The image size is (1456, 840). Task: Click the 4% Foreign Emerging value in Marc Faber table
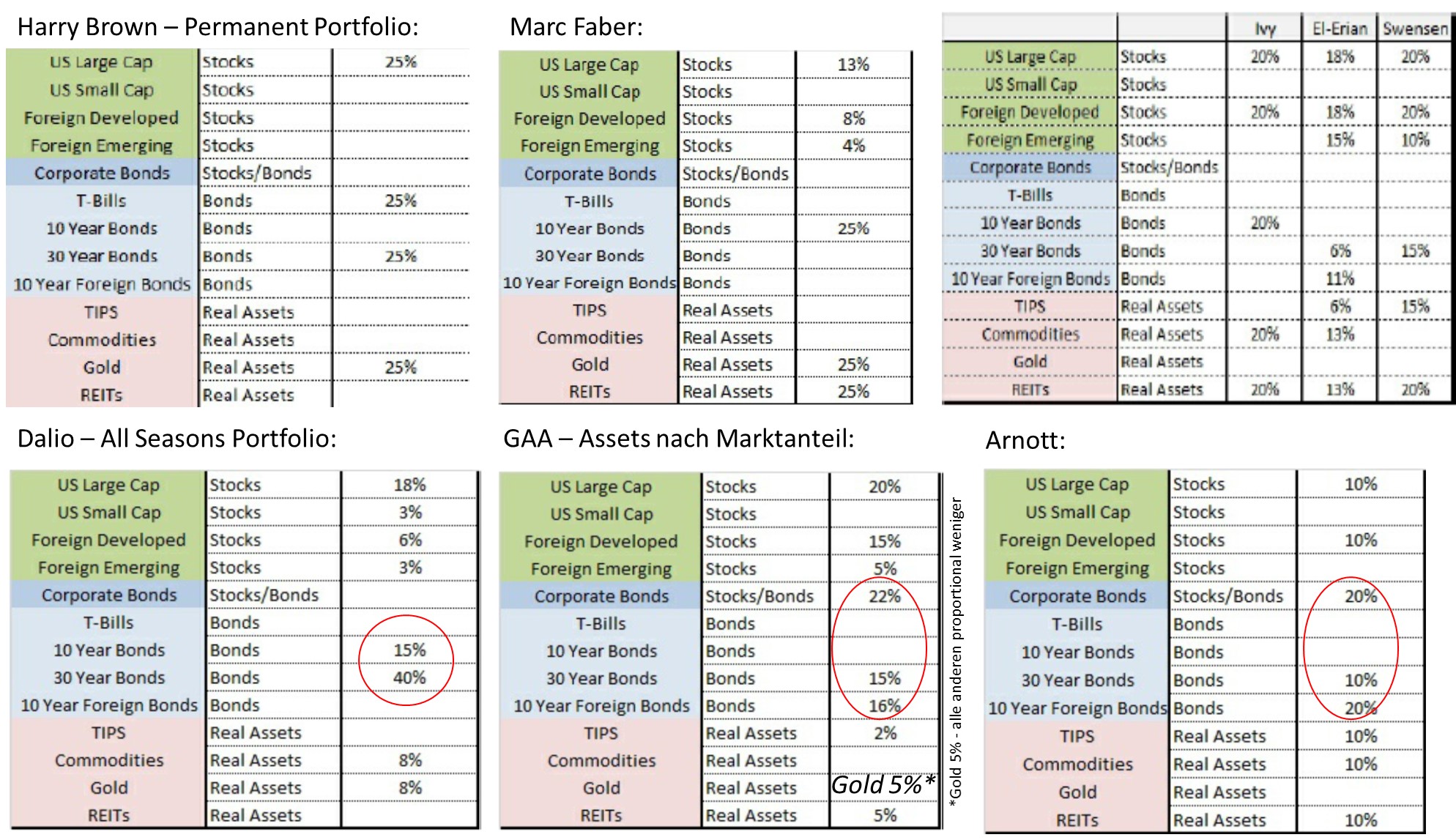click(x=853, y=146)
